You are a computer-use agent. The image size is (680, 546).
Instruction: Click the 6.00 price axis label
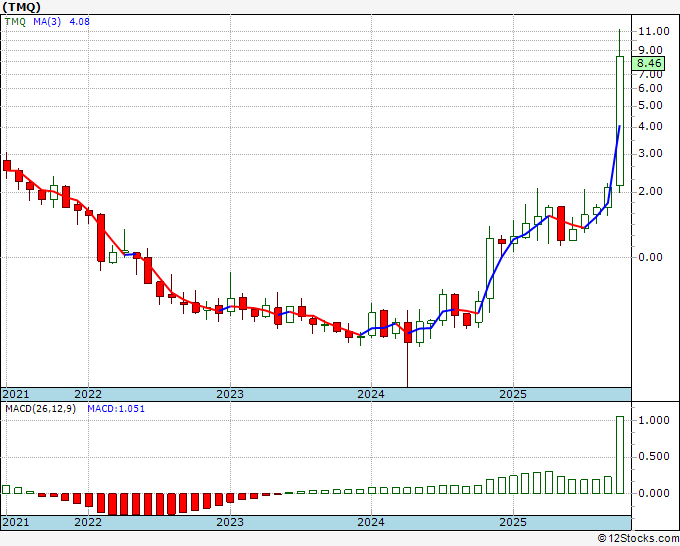(x=650, y=88)
